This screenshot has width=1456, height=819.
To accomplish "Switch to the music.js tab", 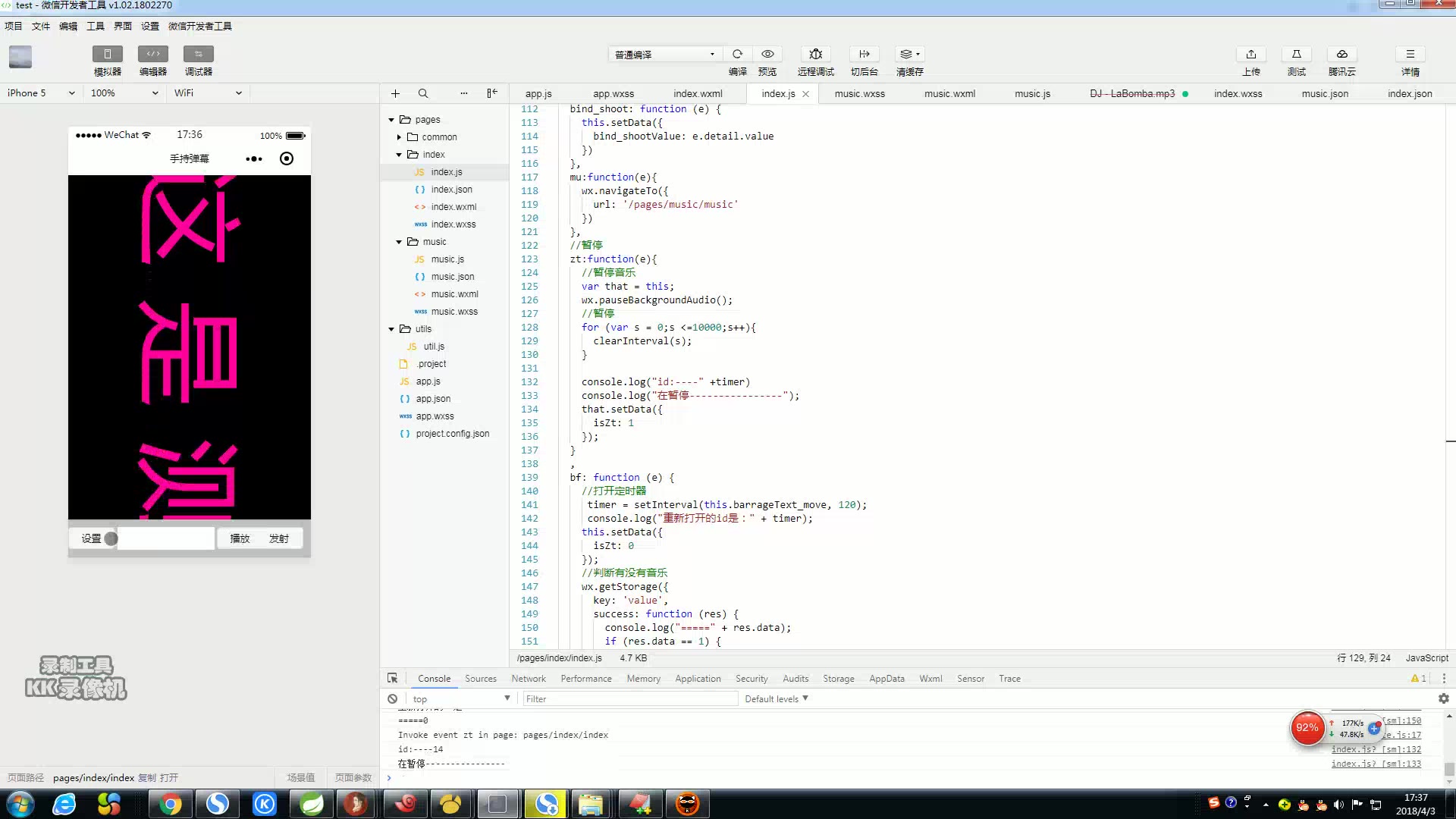I will (x=1032, y=93).
